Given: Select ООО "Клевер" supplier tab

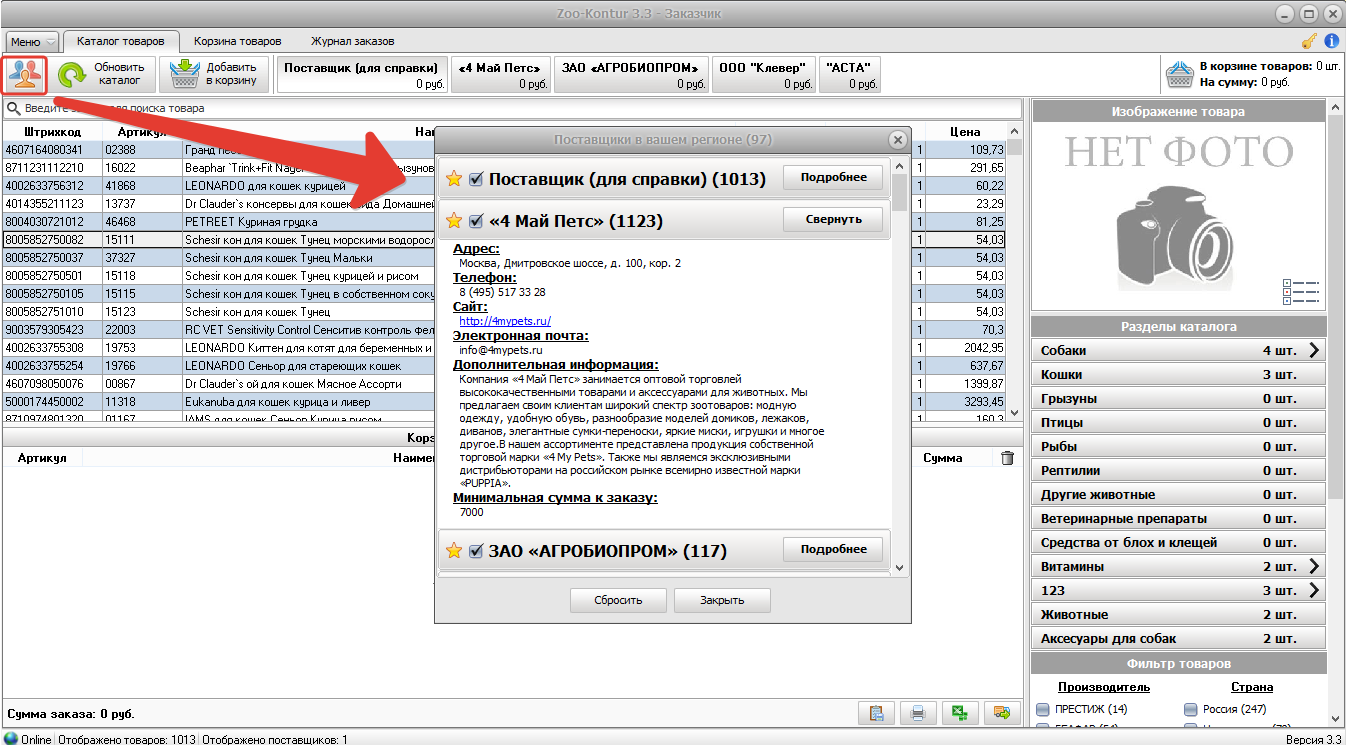Looking at the screenshot, I should coord(762,75).
